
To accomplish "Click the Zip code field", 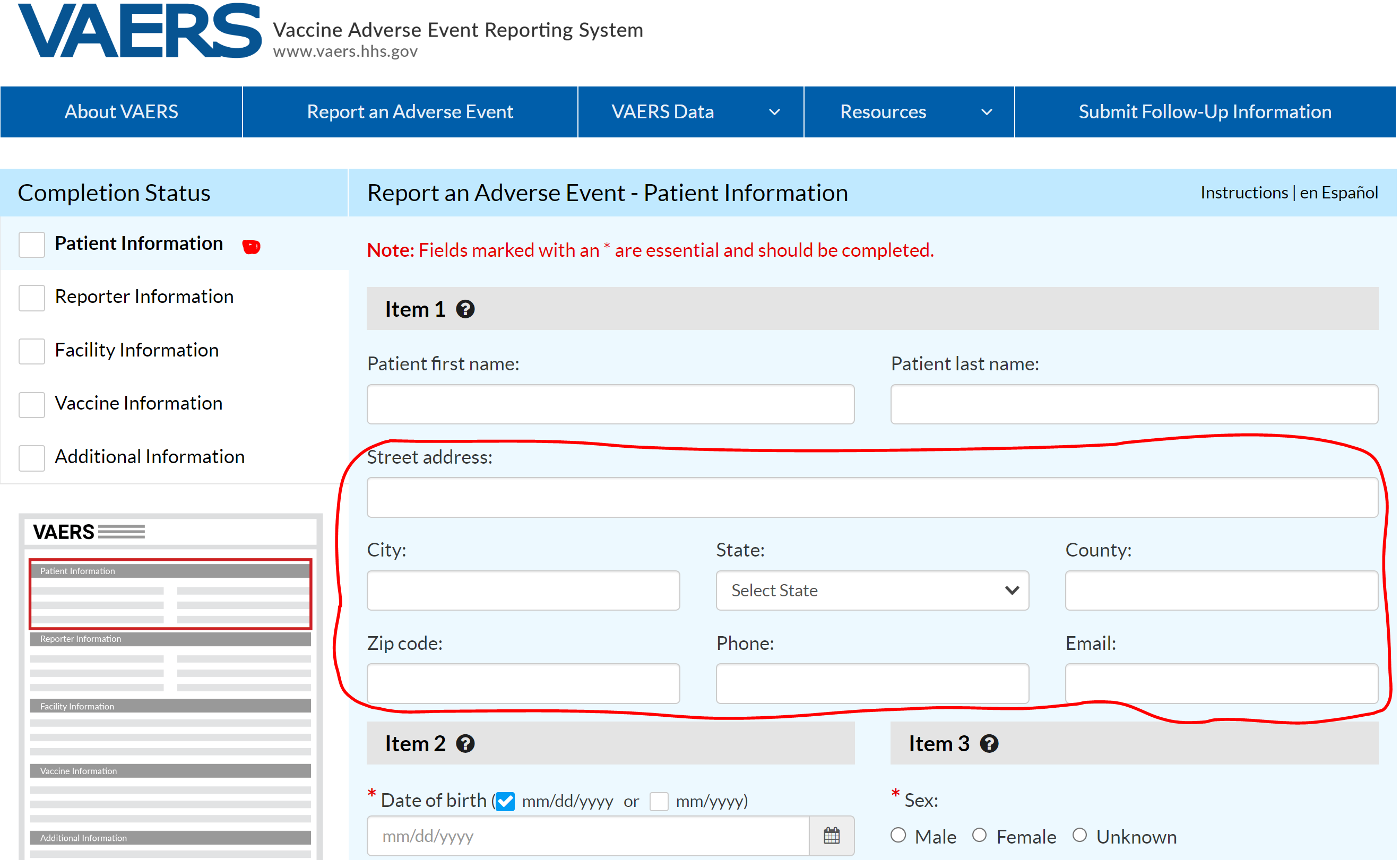I will (x=523, y=683).
